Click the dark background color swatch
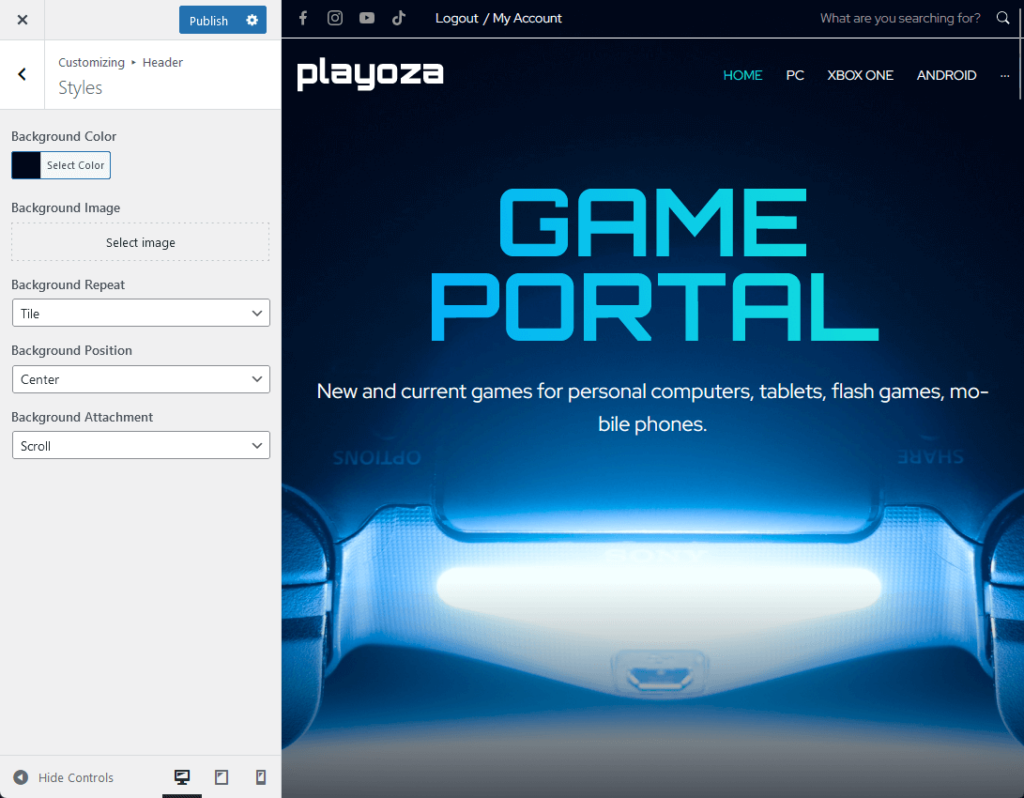The image size is (1024, 798). [26, 165]
